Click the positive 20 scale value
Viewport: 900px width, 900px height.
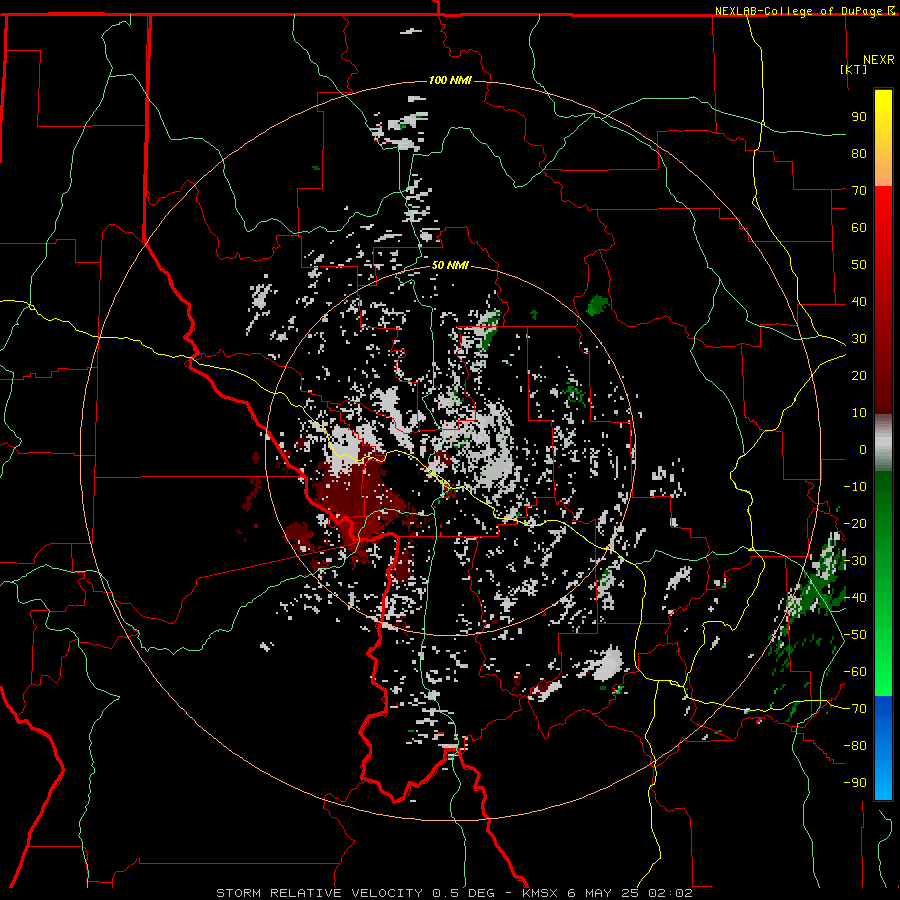coord(859,376)
